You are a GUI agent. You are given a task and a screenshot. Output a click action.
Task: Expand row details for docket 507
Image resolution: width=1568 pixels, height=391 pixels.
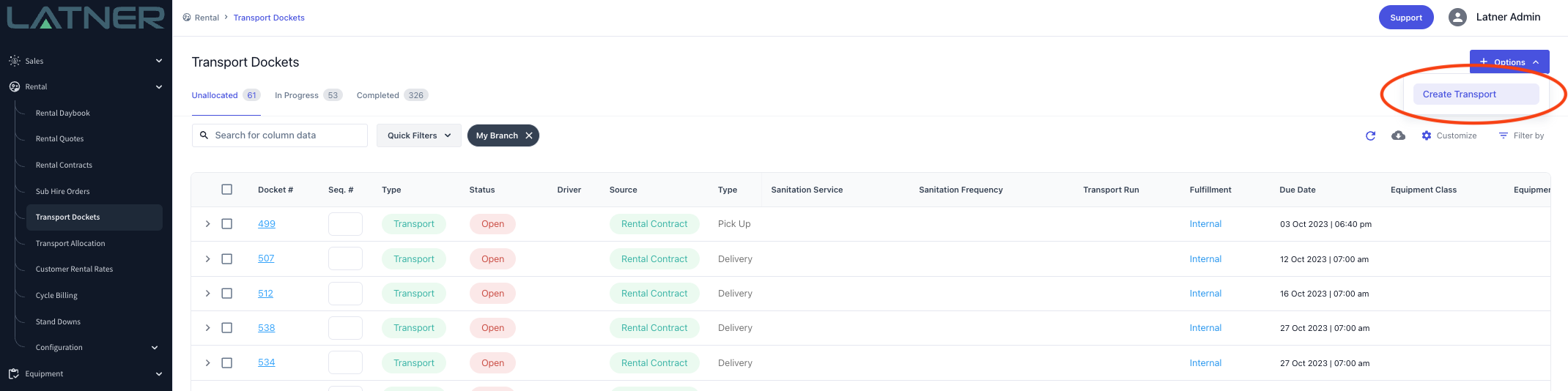(x=207, y=259)
